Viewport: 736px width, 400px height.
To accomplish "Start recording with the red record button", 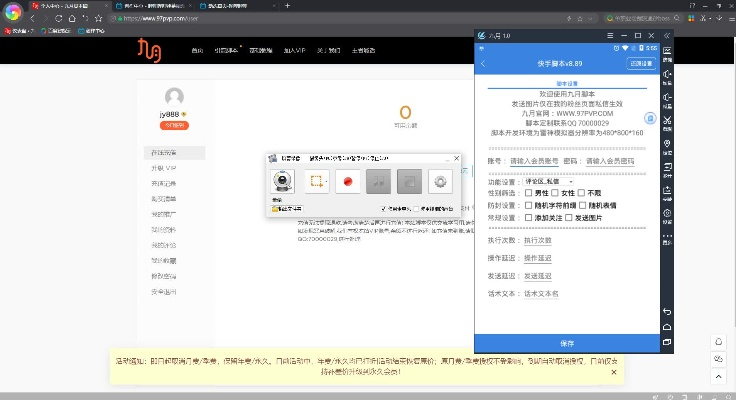I will (348, 181).
